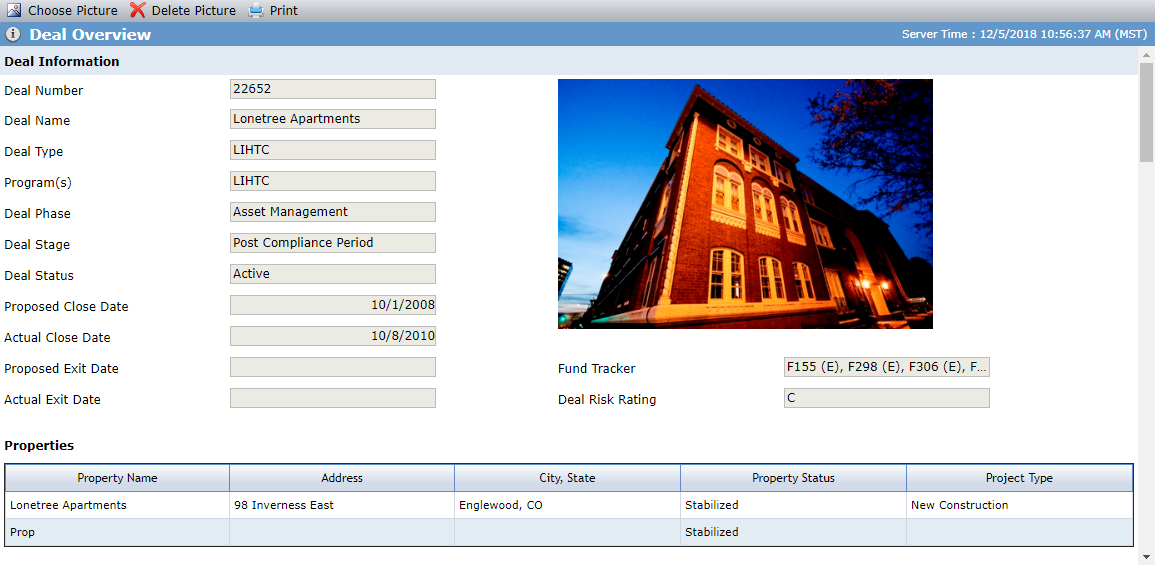Screen dimensions: 1155x565
Task: Click the Deal Name field
Action: coord(333,119)
